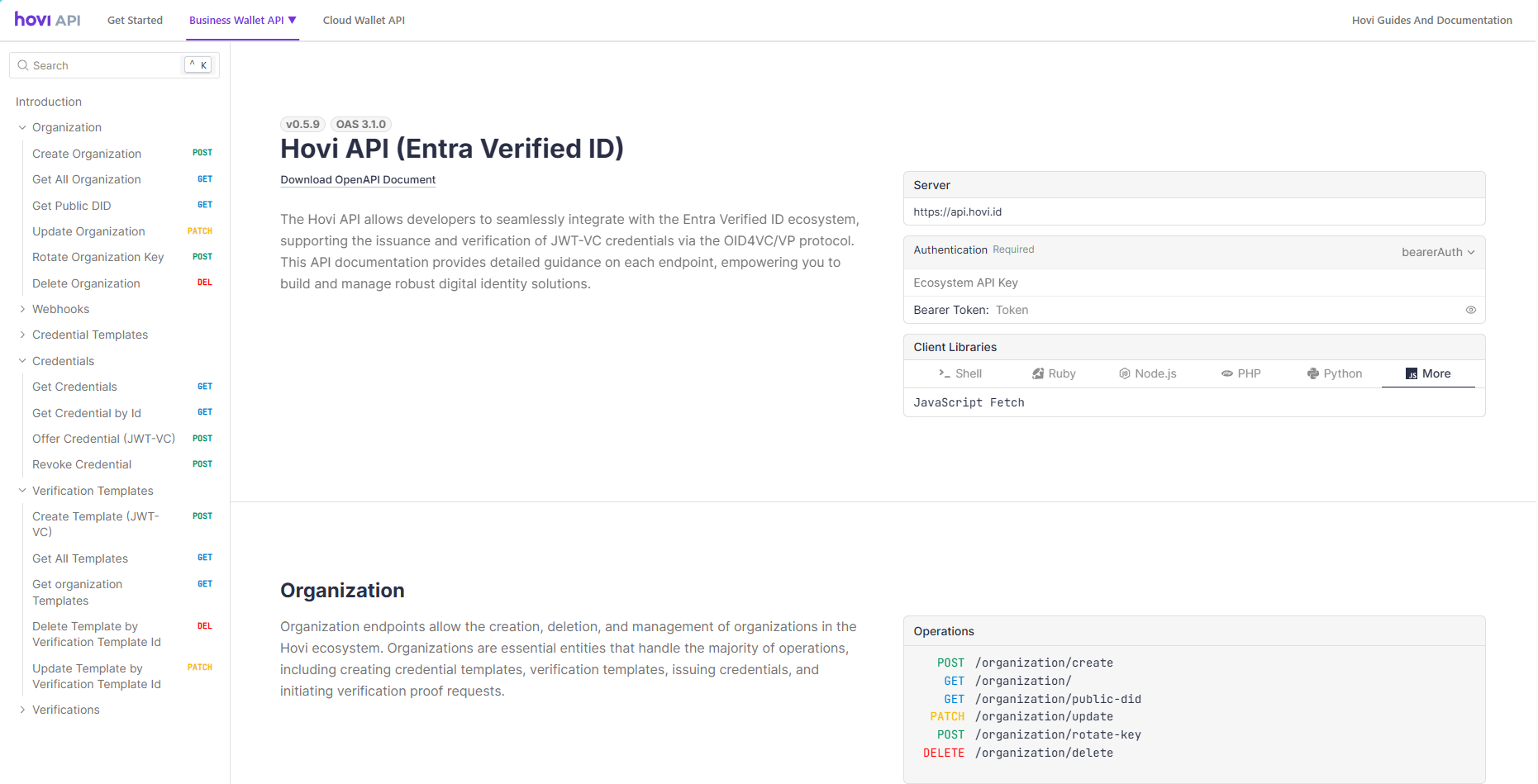Switch to the Cloud Wallet API tab
This screenshot has width=1538, height=784.
click(364, 20)
